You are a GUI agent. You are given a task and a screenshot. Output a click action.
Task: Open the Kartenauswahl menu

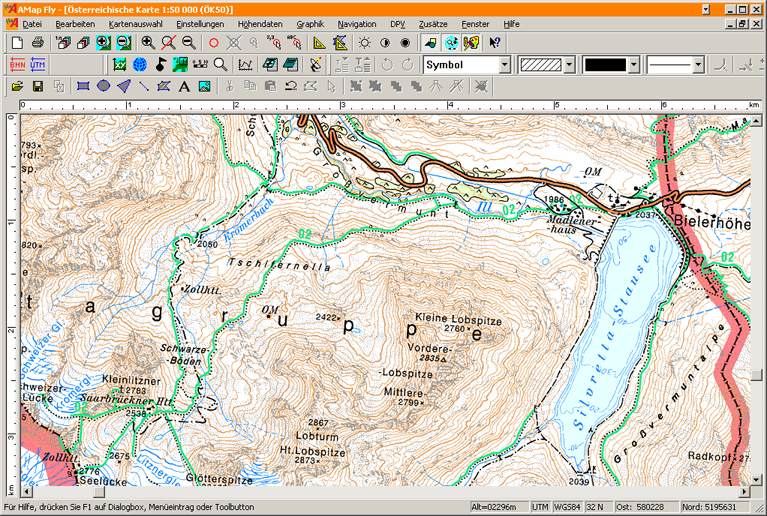click(x=135, y=24)
